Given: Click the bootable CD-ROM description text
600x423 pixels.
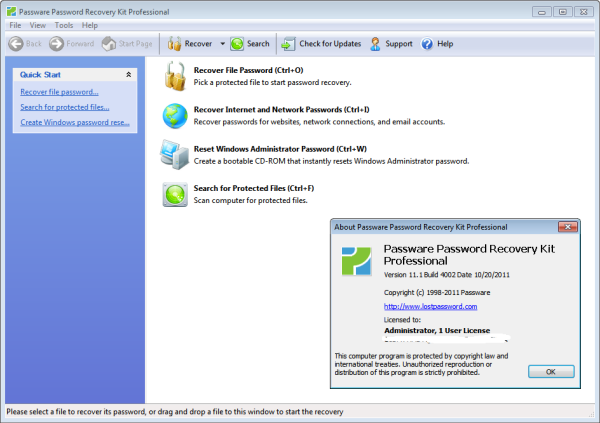Looking at the screenshot, I should pos(331,161).
